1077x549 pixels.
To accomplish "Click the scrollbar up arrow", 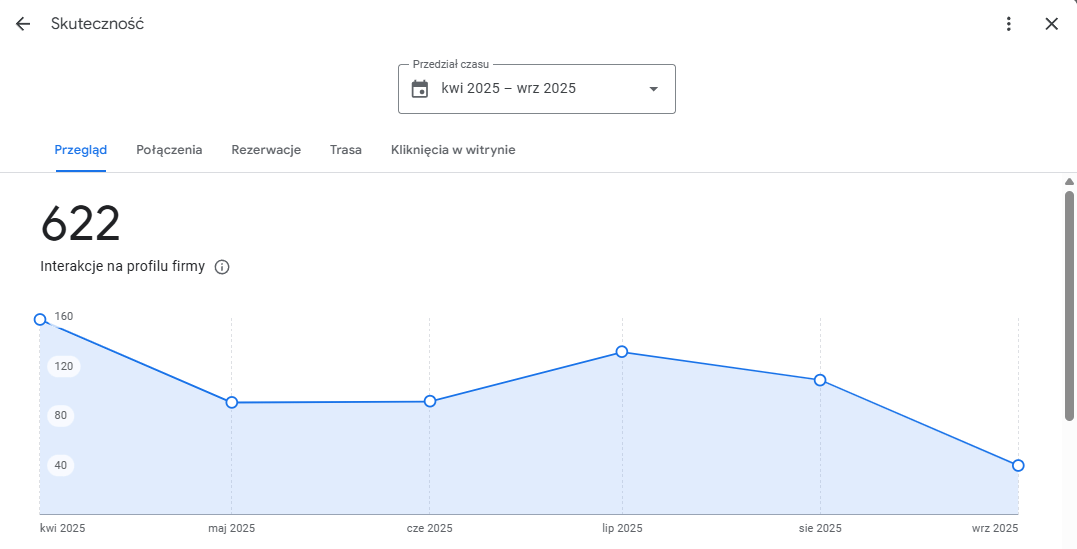I will click(x=1069, y=182).
